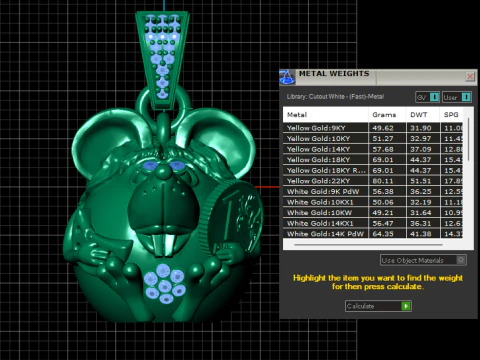Screen dimensions: 480x360
Task: Click the Metal Weights flask icon
Action: (287, 77)
